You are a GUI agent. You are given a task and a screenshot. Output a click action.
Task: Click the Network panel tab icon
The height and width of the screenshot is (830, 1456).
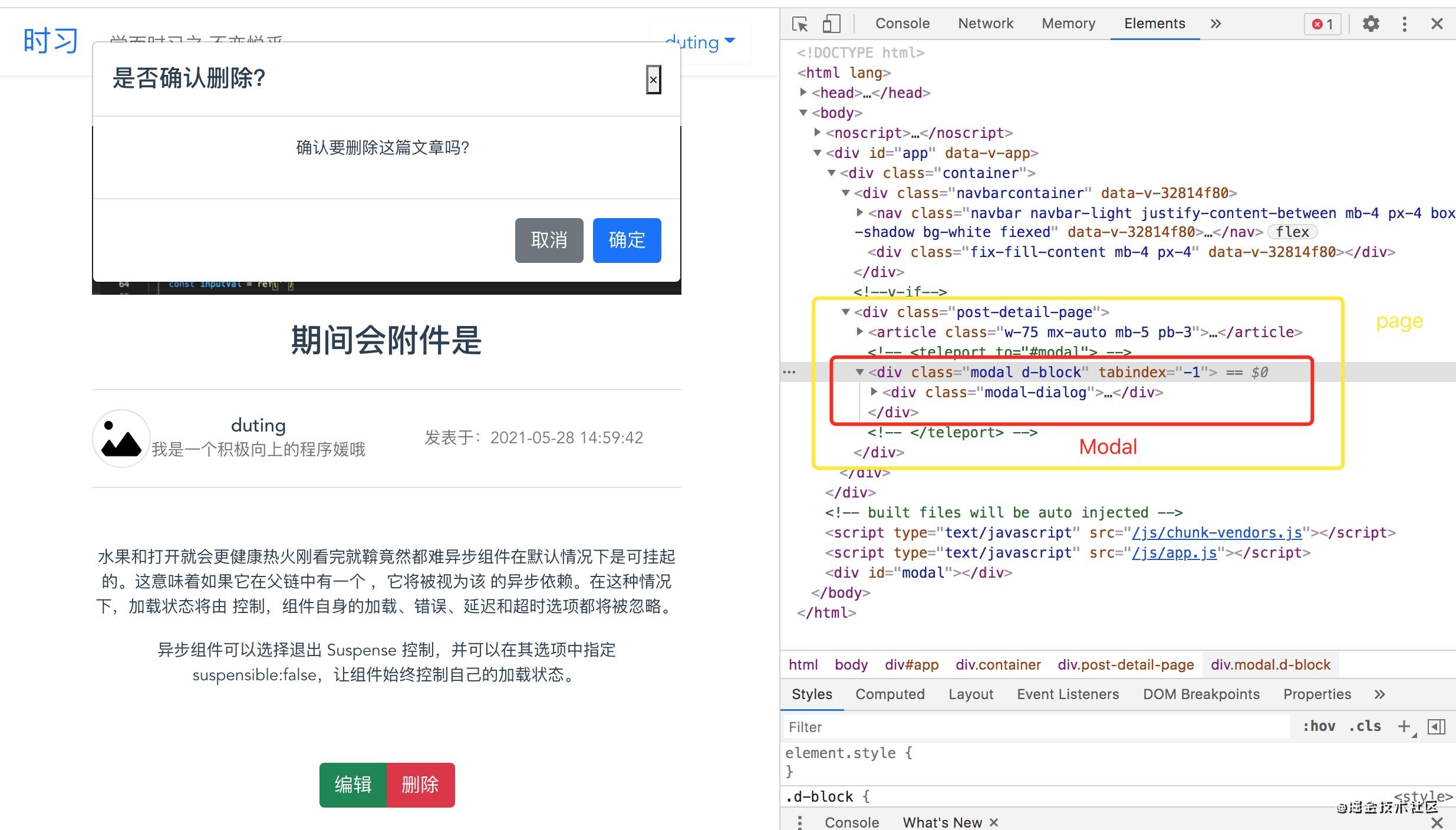tap(984, 21)
